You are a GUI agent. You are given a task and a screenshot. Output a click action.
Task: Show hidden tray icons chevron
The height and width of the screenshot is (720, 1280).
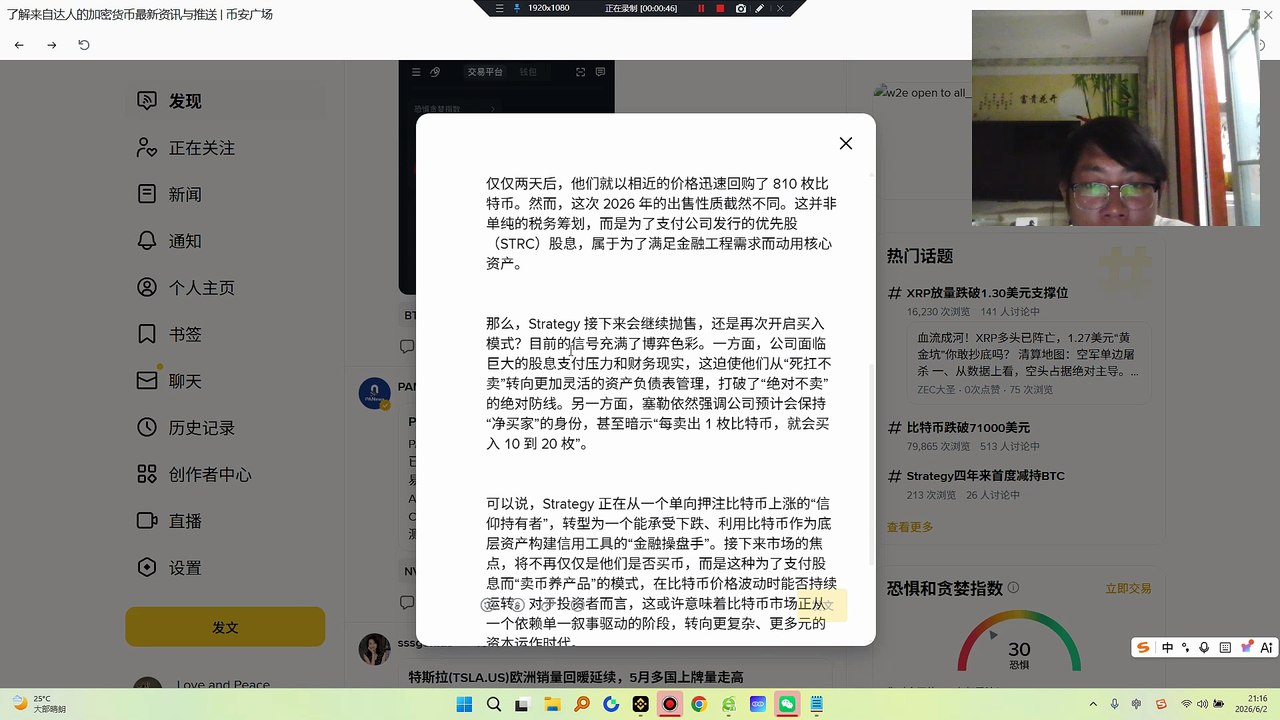click(x=1093, y=704)
